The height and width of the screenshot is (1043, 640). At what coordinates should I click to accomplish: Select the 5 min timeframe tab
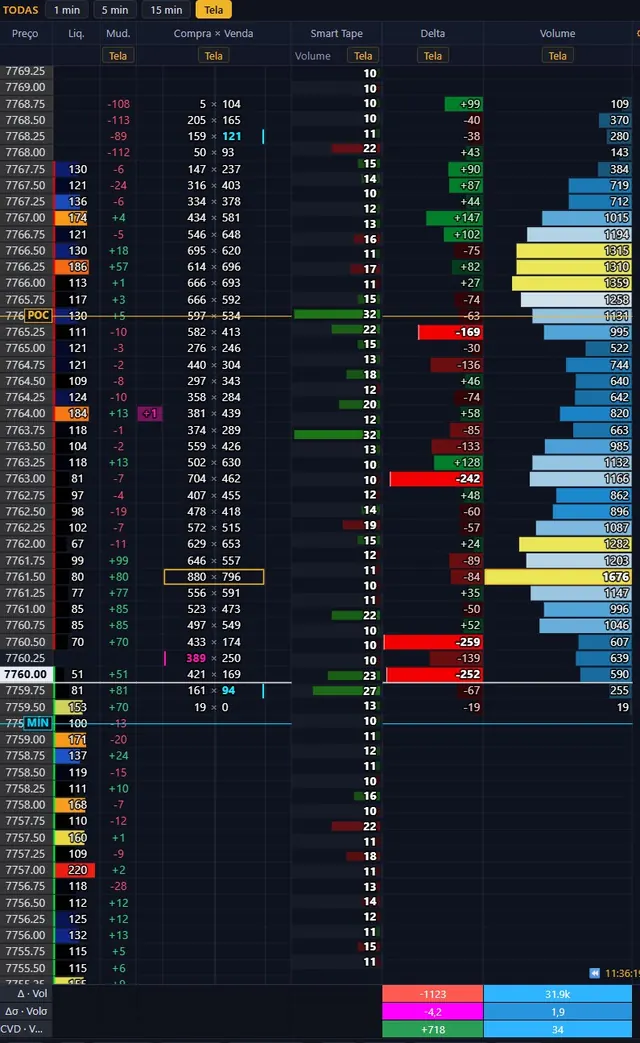tap(114, 10)
